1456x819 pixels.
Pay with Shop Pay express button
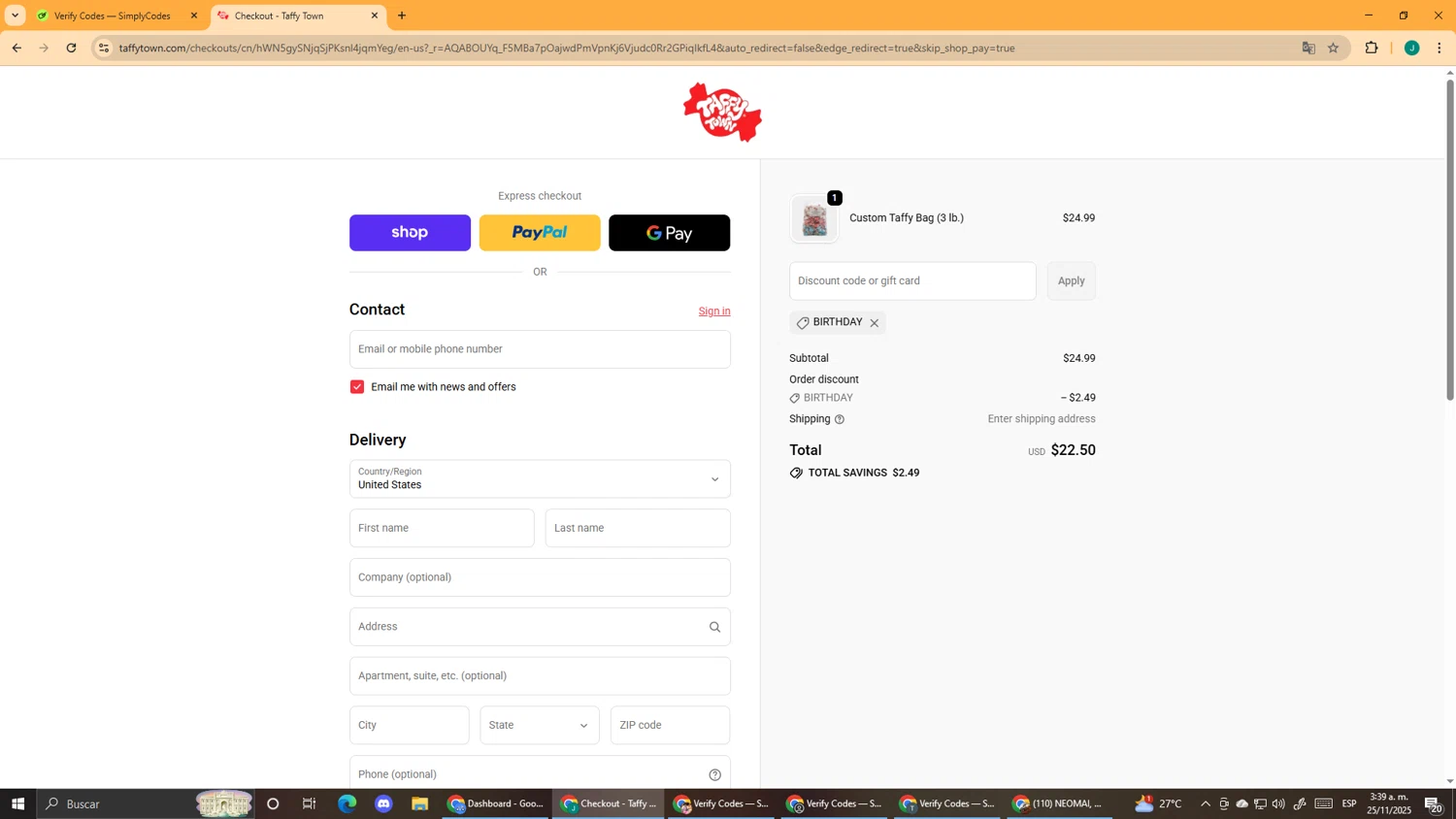pyautogui.click(x=410, y=233)
